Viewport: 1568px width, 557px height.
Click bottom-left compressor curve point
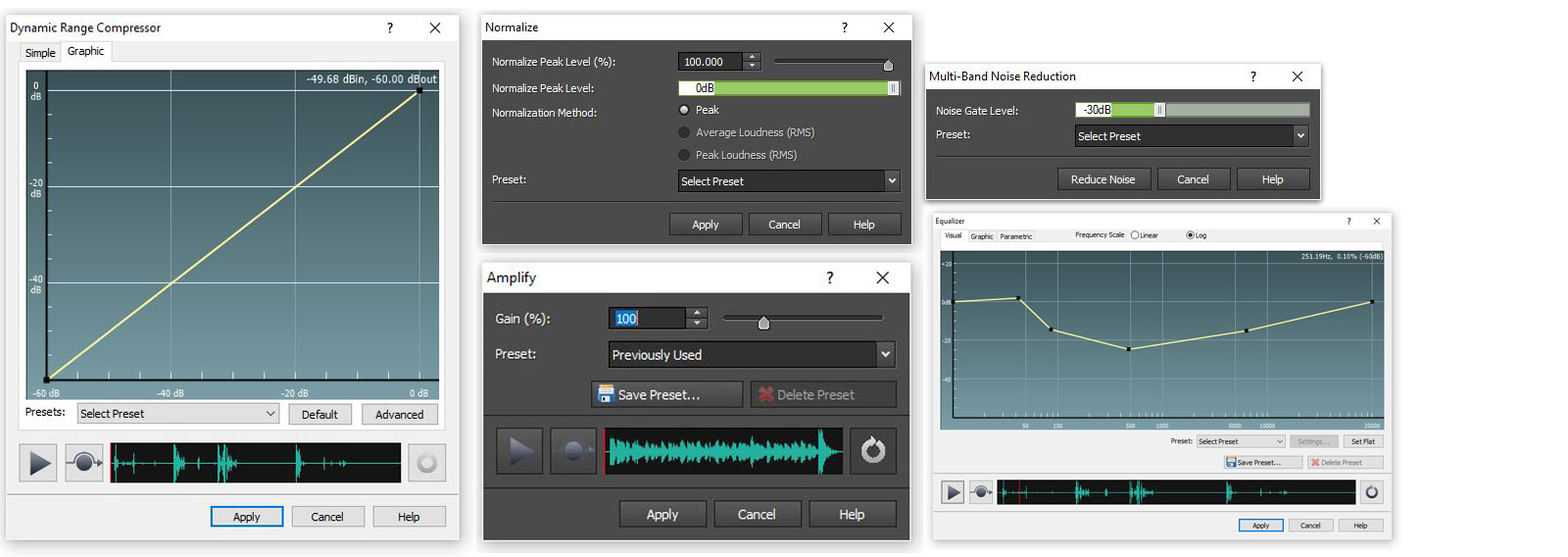47,379
